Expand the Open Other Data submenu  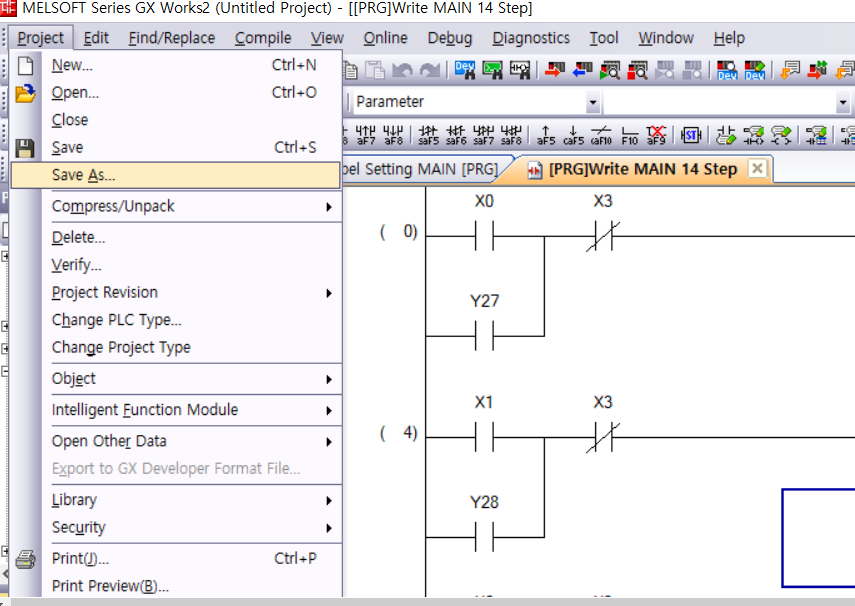pos(328,441)
